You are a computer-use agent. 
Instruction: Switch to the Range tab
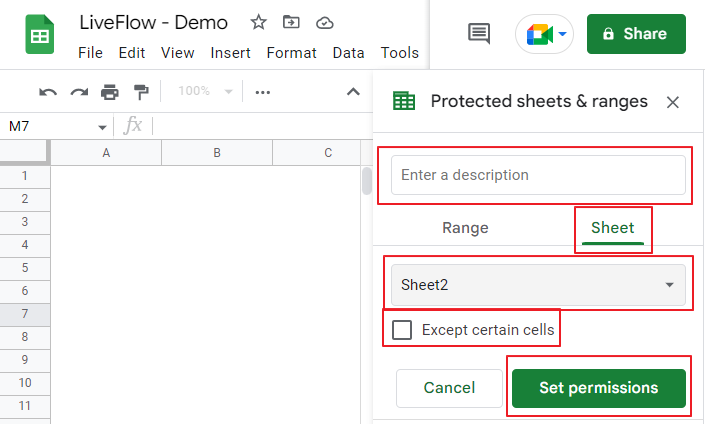465,228
